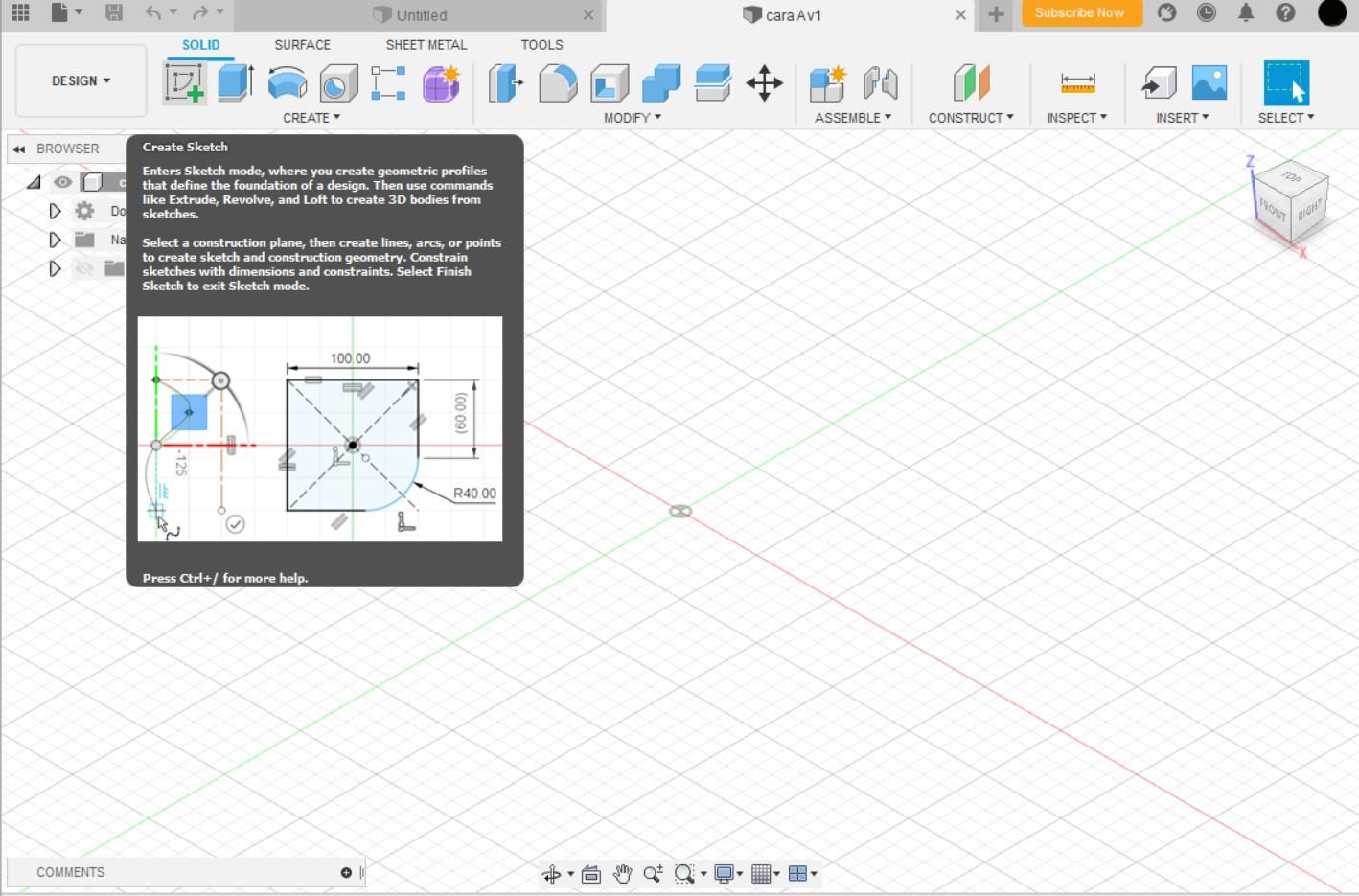1359x896 pixels.
Task: Open the DESIGN workspace dropdown
Action: pyautogui.click(x=81, y=80)
